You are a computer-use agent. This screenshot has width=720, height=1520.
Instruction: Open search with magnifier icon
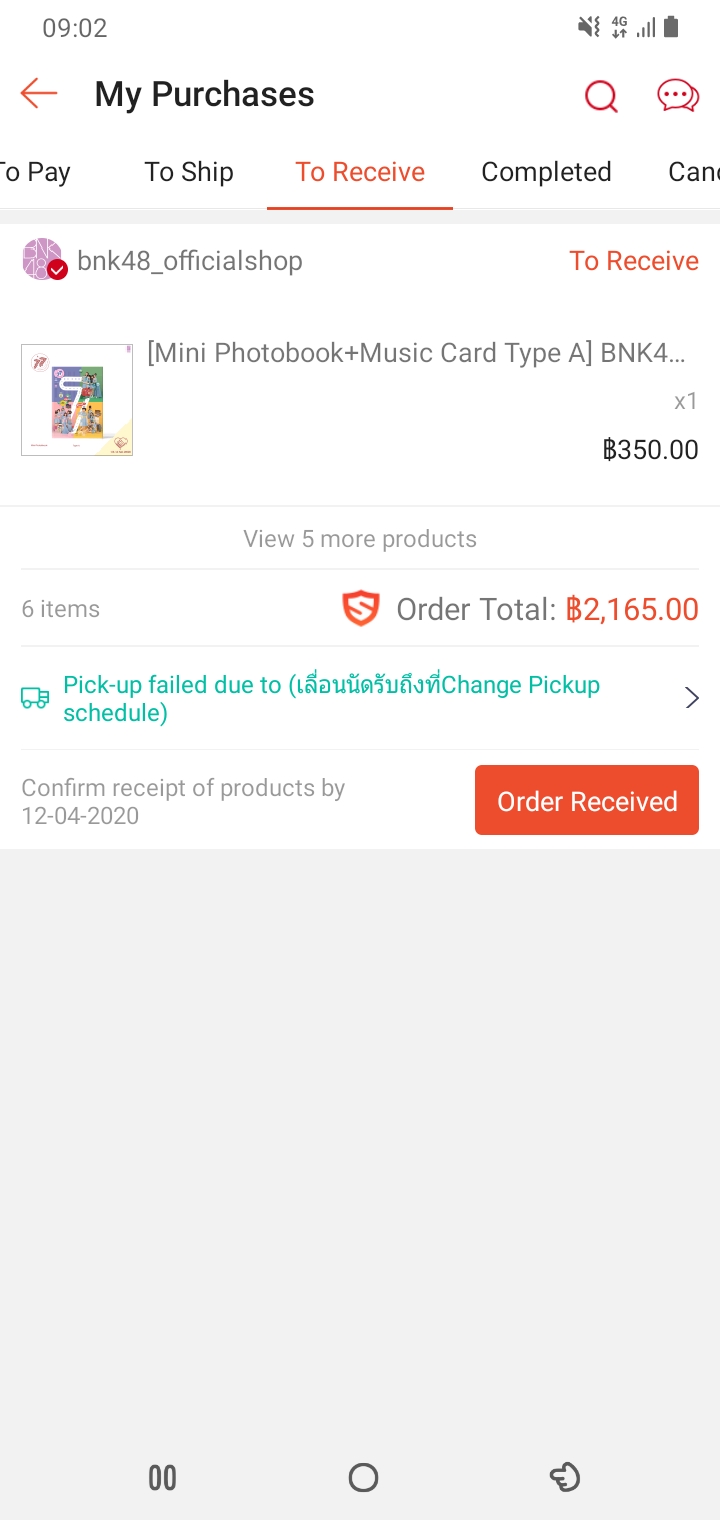click(x=601, y=96)
